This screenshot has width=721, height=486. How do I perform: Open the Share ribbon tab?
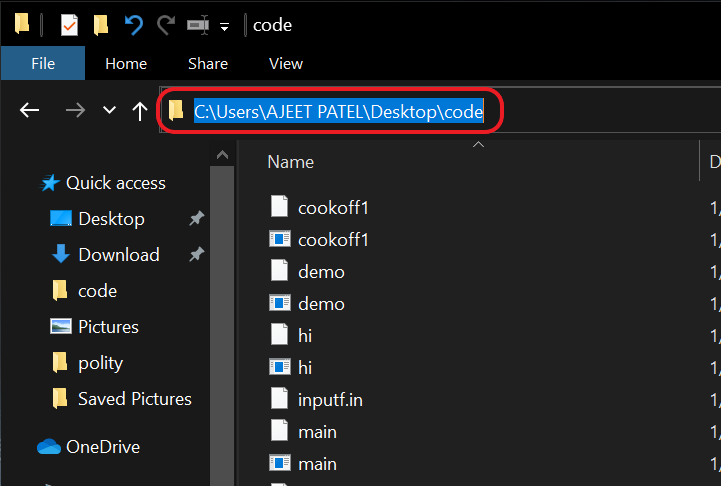tap(208, 63)
